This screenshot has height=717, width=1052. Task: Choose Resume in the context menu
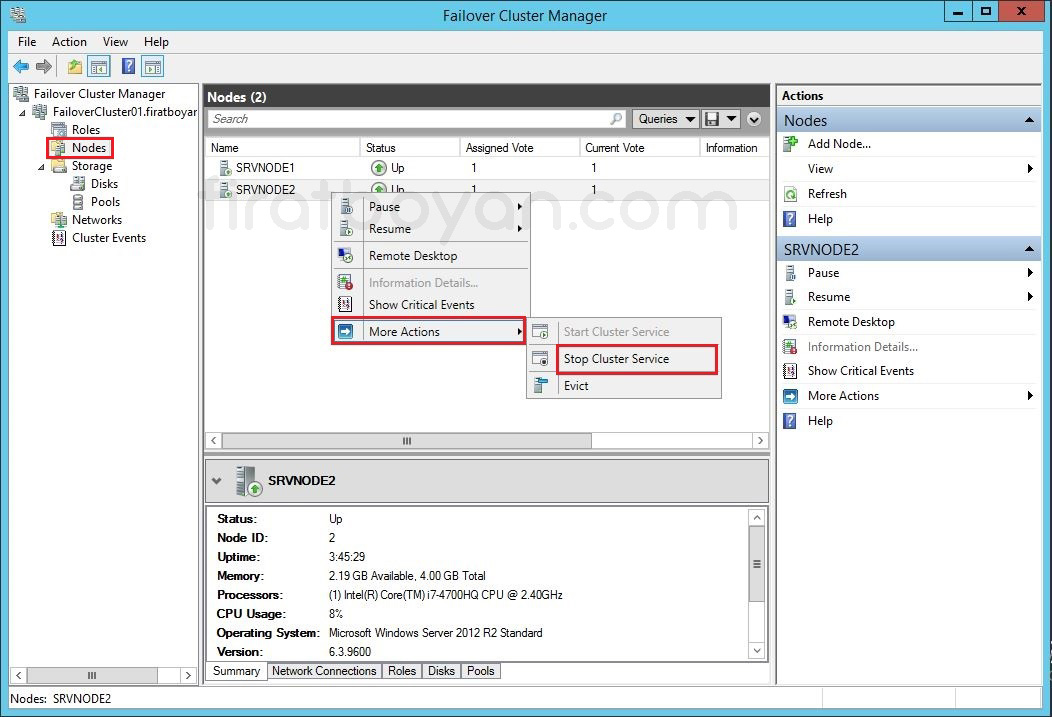click(431, 229)
